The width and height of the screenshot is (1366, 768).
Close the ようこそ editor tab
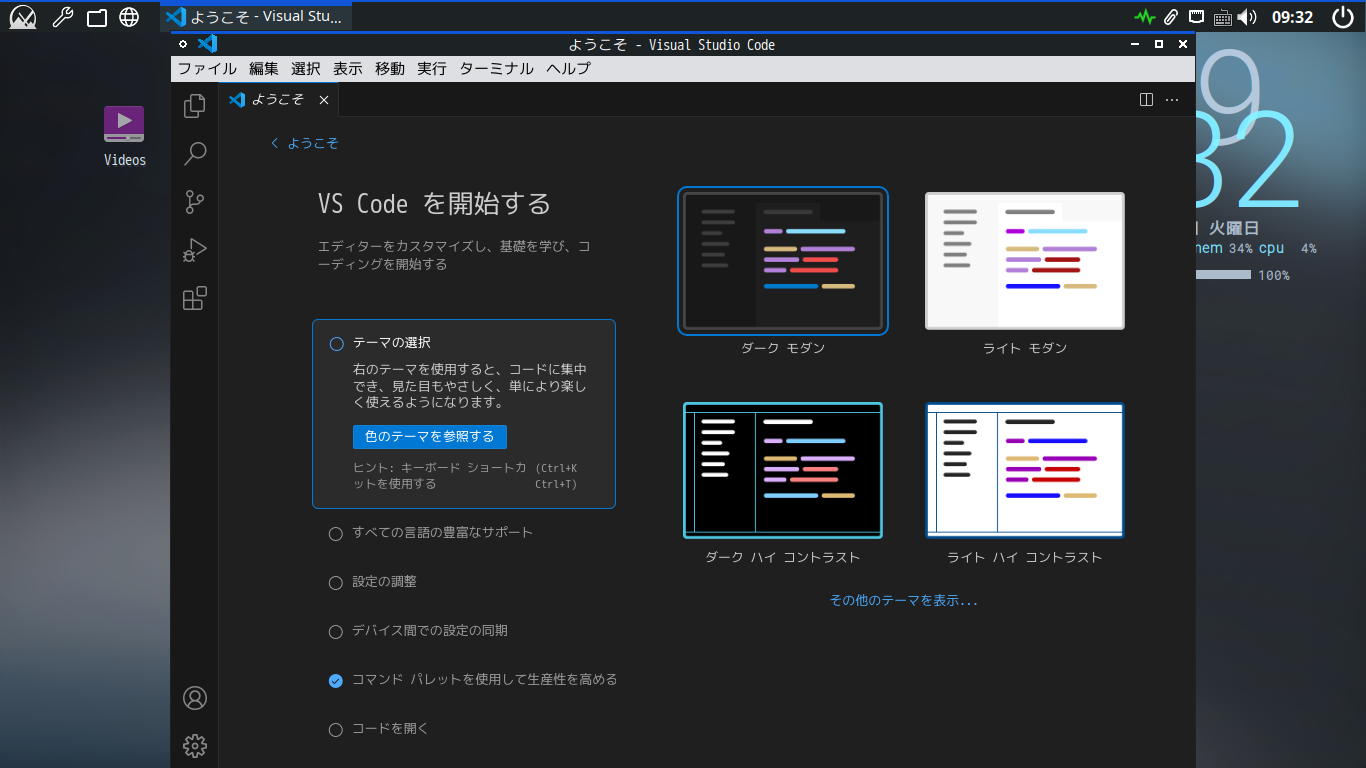324,100
